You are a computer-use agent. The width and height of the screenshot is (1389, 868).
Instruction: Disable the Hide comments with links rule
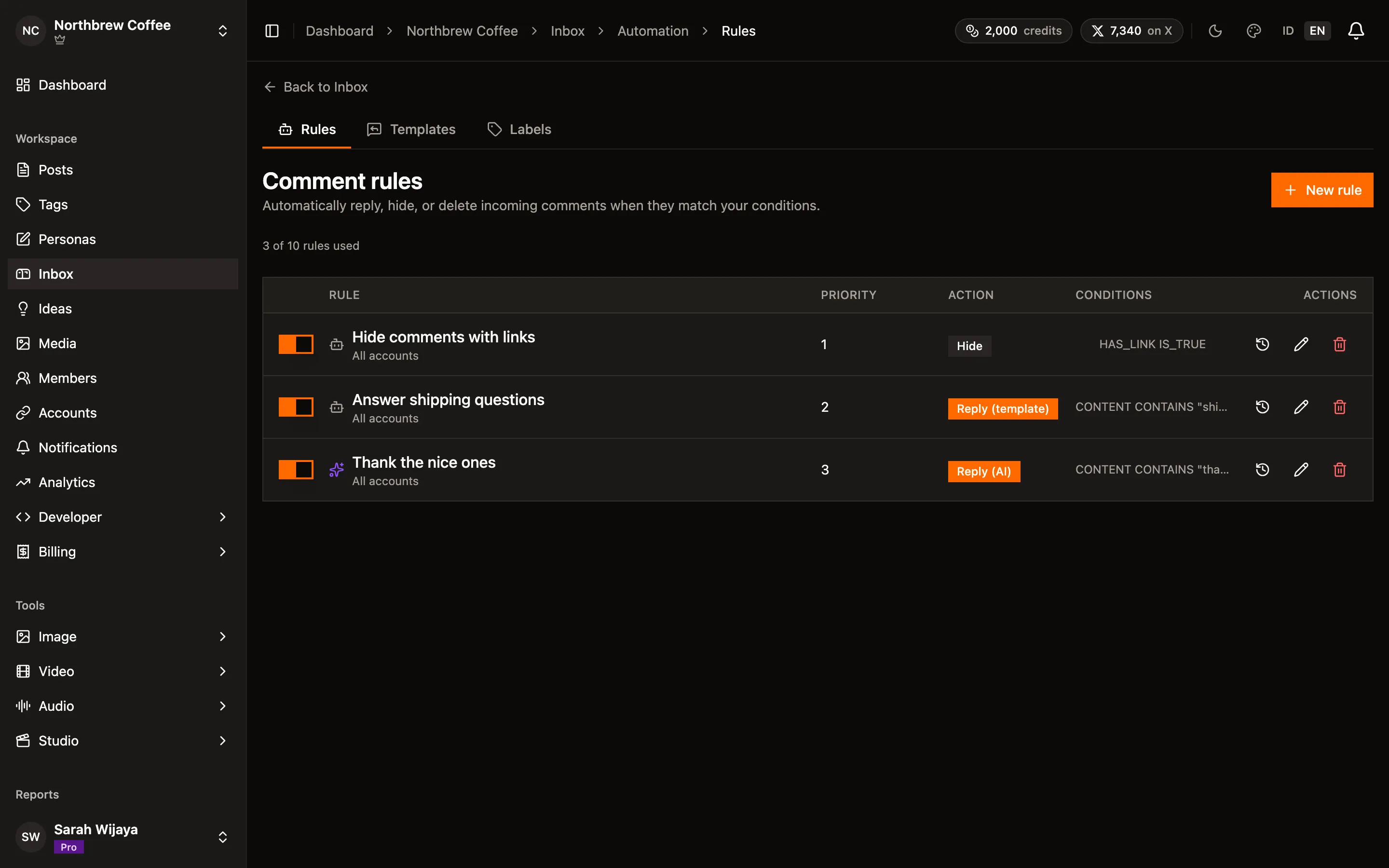click(x=296, y=344)
